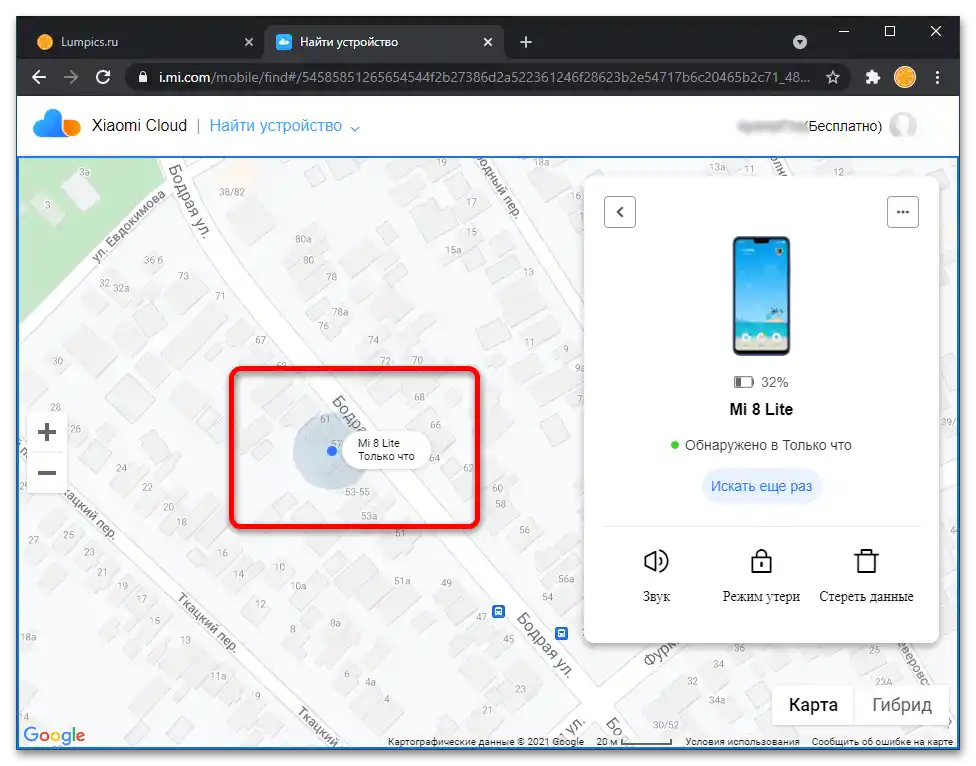This screenshot has height=766, width=976.
Task: Play sound on device with Звук
Action: pos(656,576)
